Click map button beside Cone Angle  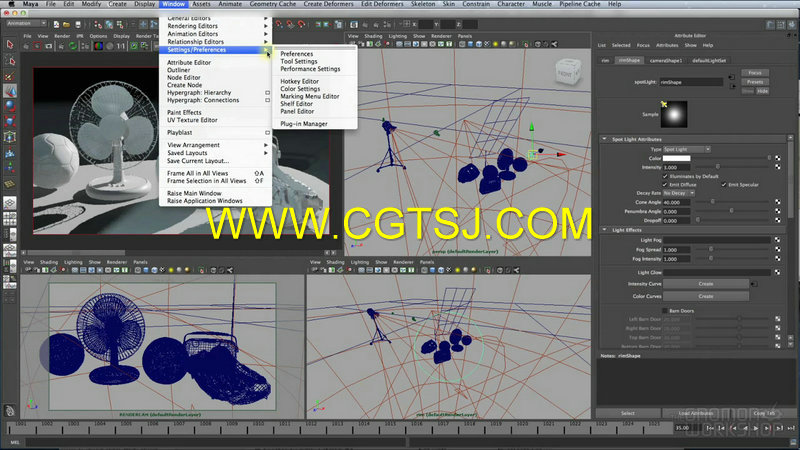(778, 202)
